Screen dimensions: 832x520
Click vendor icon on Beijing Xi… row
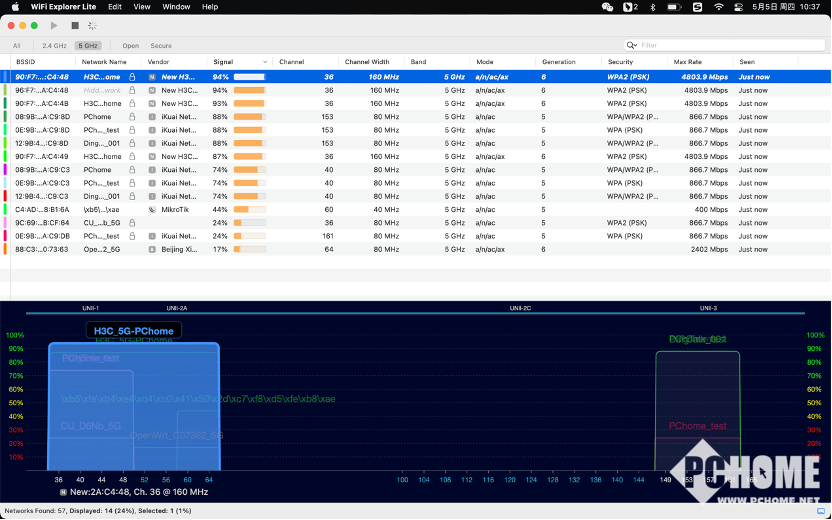pyautogui.click(x=152, y=249)
